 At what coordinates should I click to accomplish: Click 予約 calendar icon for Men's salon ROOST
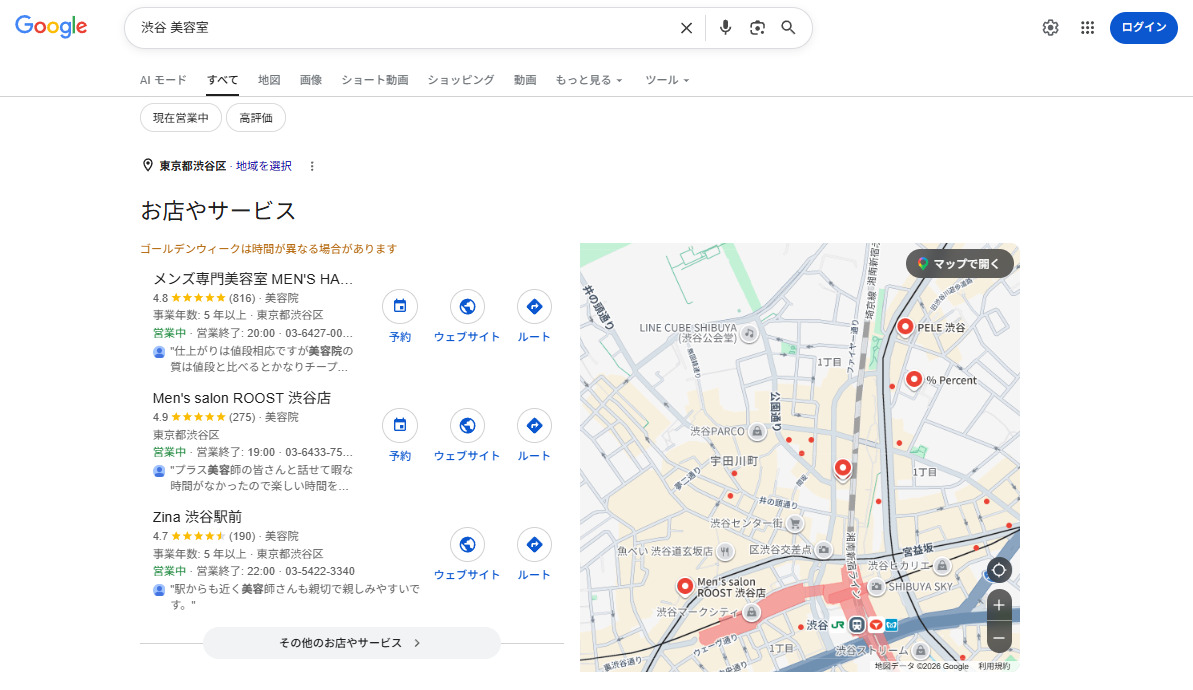pos(400,425)
